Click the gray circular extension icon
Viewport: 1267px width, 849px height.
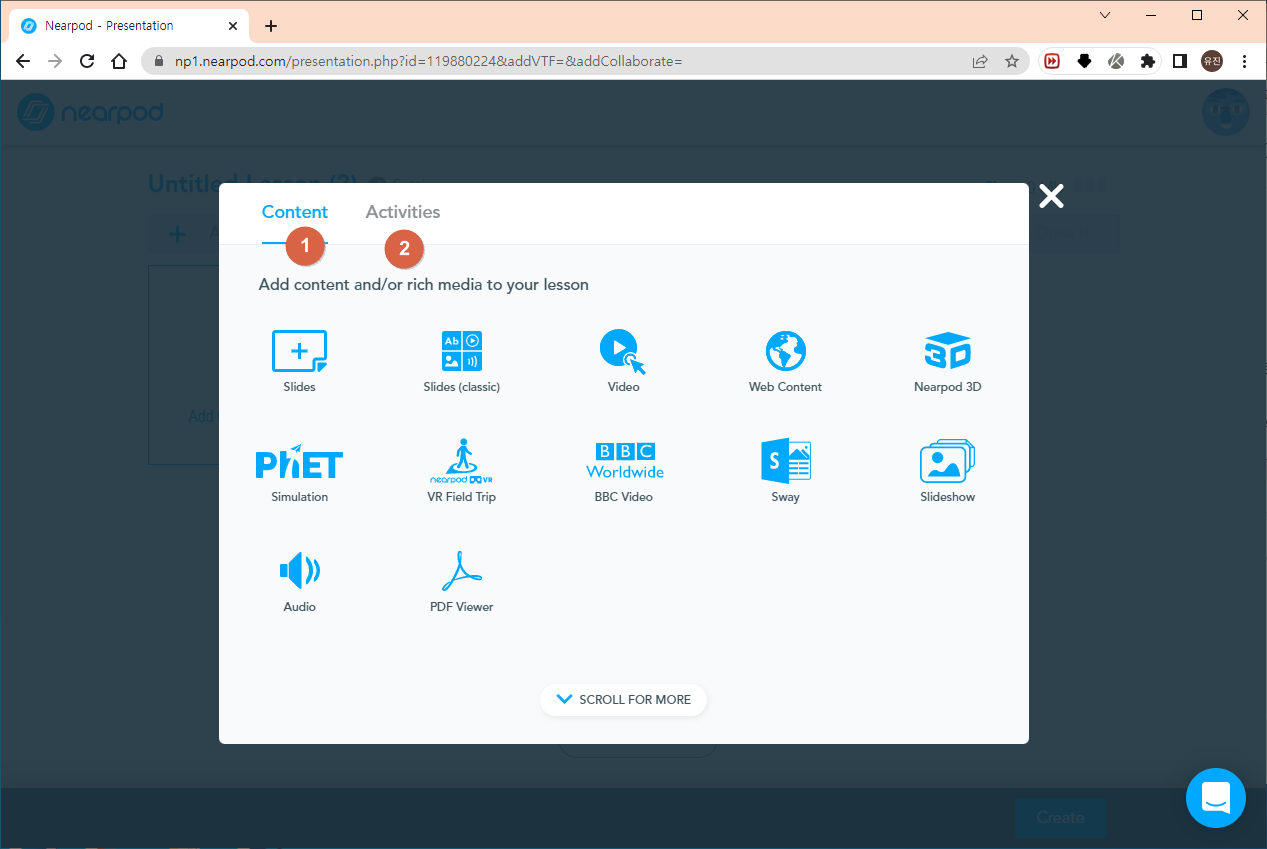coord(1116,61)
